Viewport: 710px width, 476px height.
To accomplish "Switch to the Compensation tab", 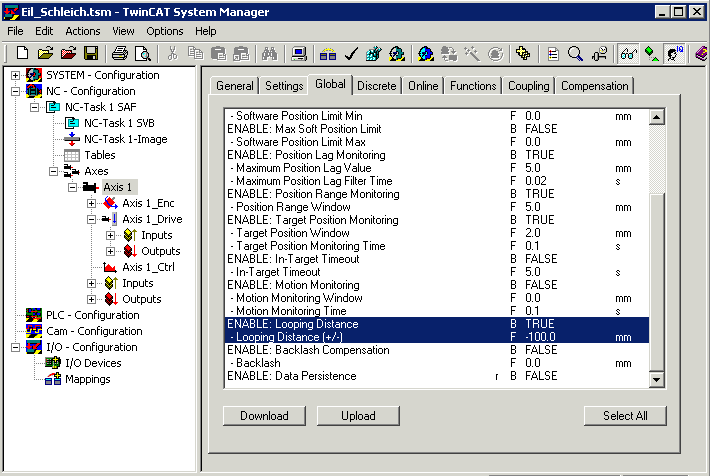I will pyautogui.click(x=595, y=86).
